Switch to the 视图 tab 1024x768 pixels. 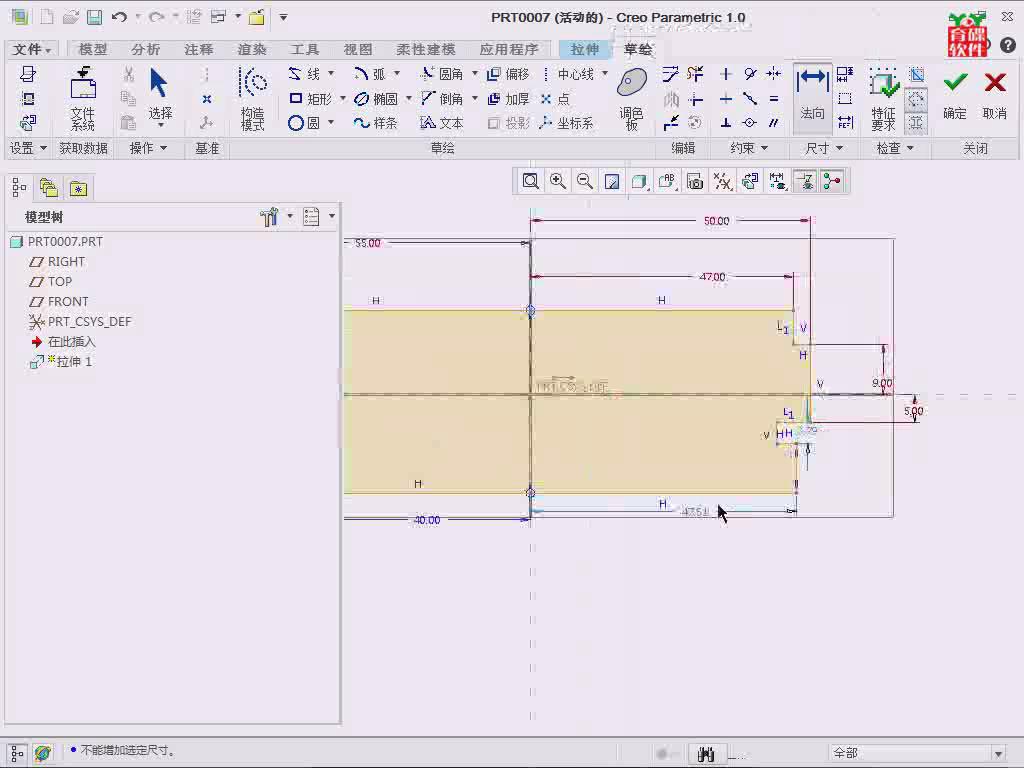click(x=358, y=49)
